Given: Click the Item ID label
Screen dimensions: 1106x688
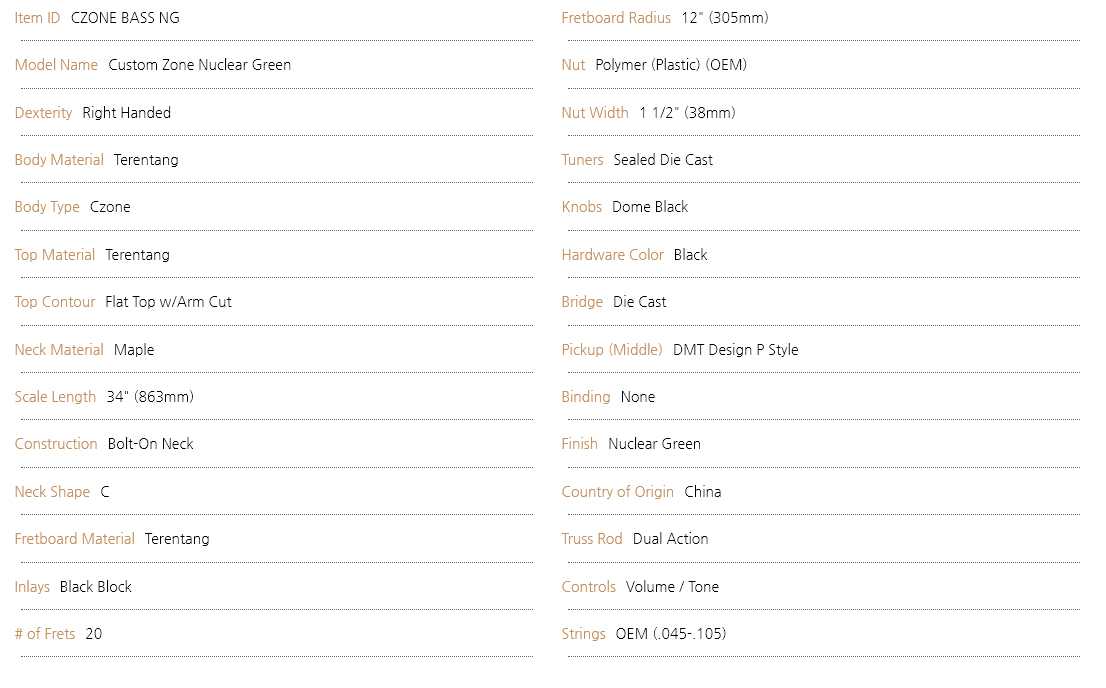Looking at the screenshot, I should (x=37, y=18).
